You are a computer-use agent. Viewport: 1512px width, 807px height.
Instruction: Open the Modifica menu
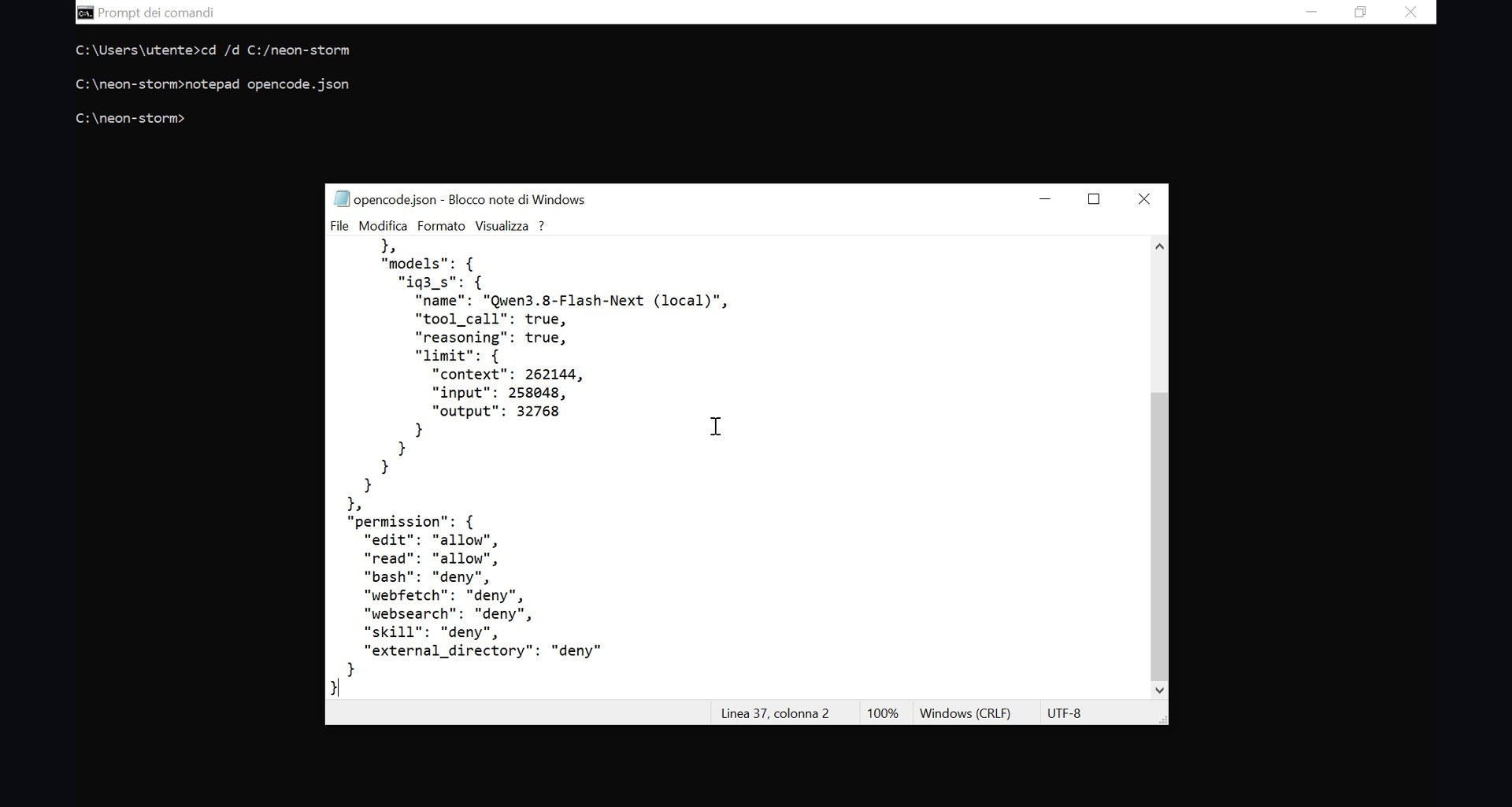(383, 226)
